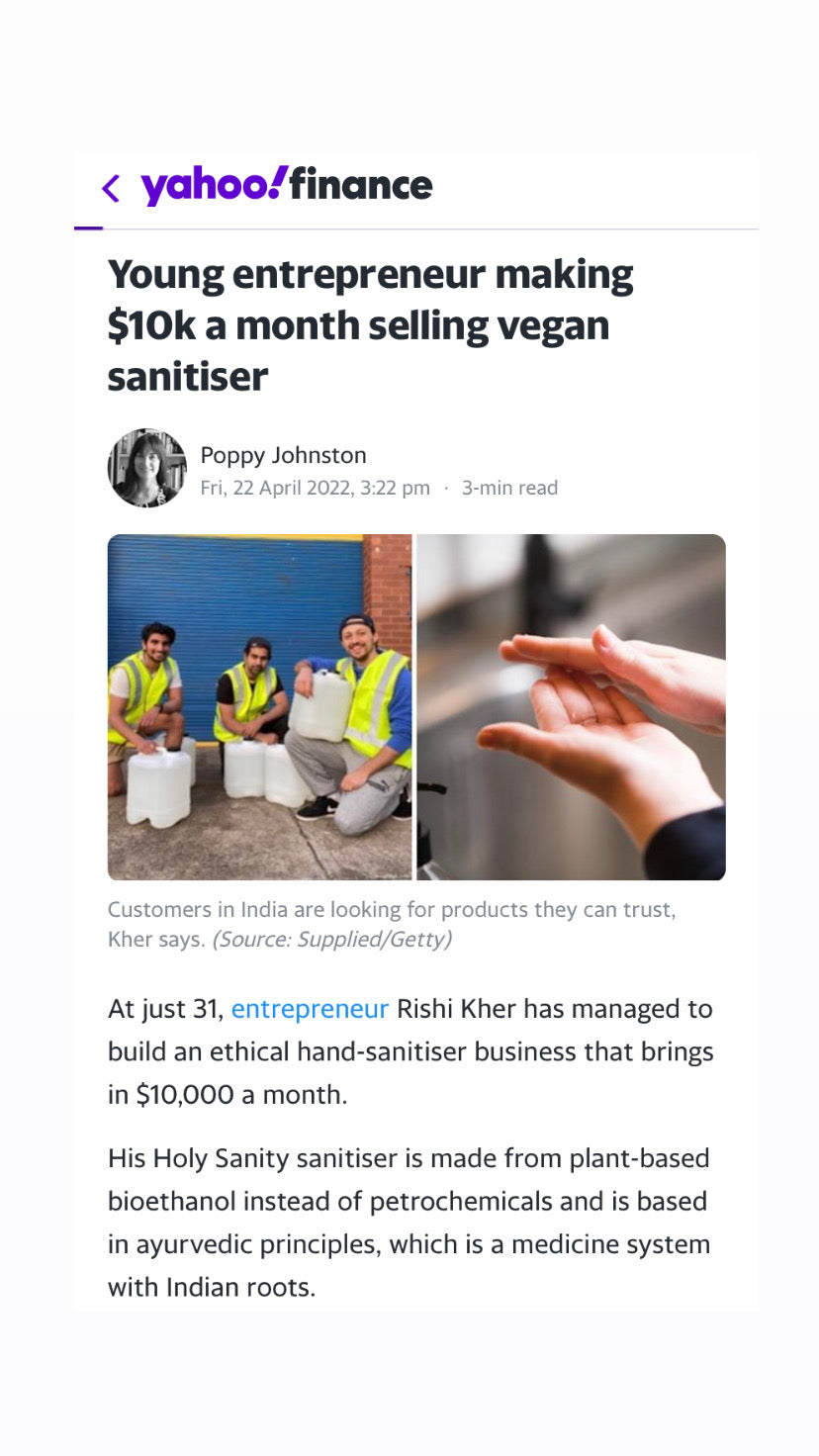Viewport: 819px width, 1456px height.
Task: Click the purple underline below back arrow
Action: [x=88, y=228]
